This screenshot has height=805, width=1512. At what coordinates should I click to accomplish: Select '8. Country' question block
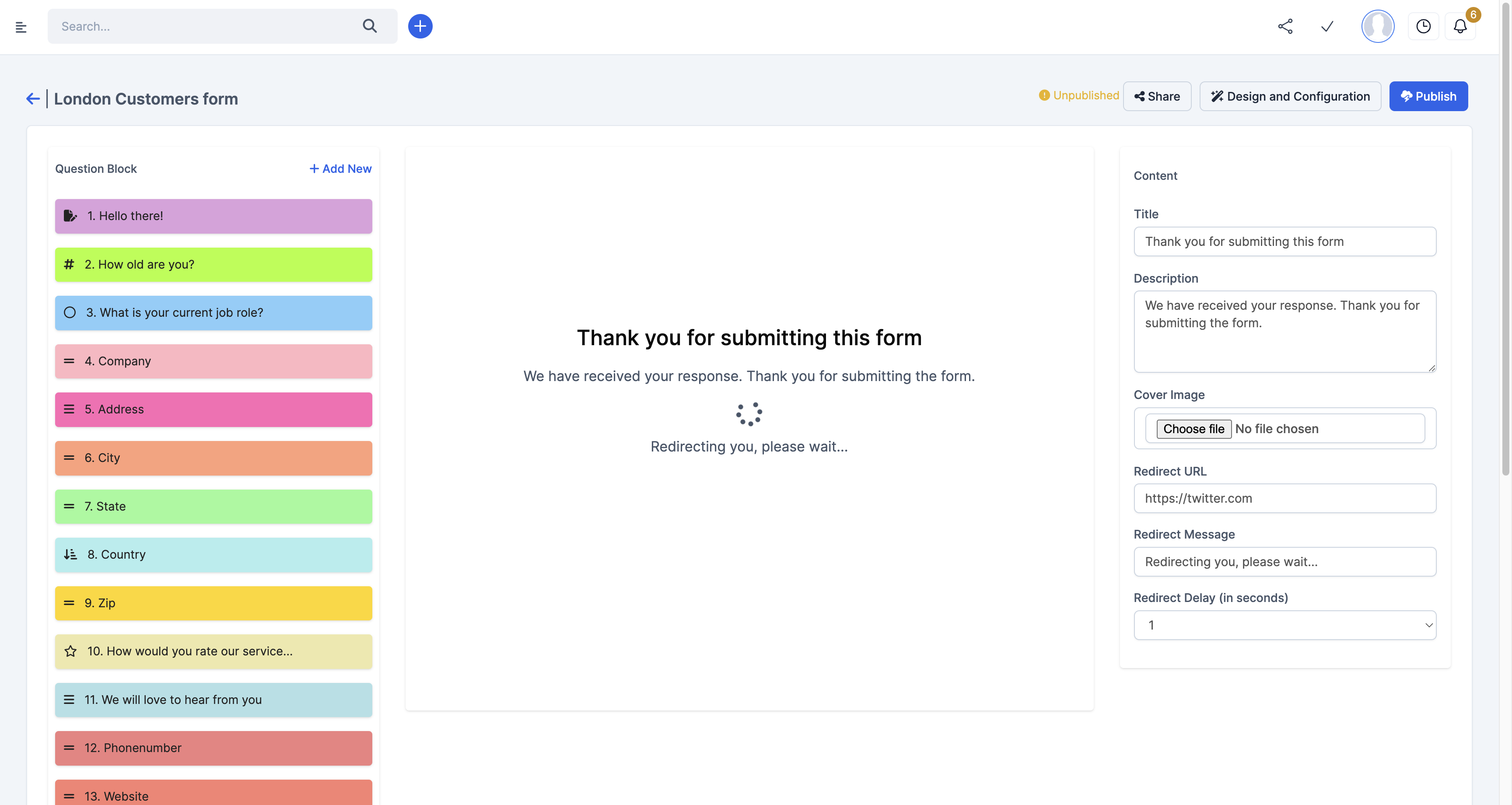pyautogui.click(x=213, y=555)
